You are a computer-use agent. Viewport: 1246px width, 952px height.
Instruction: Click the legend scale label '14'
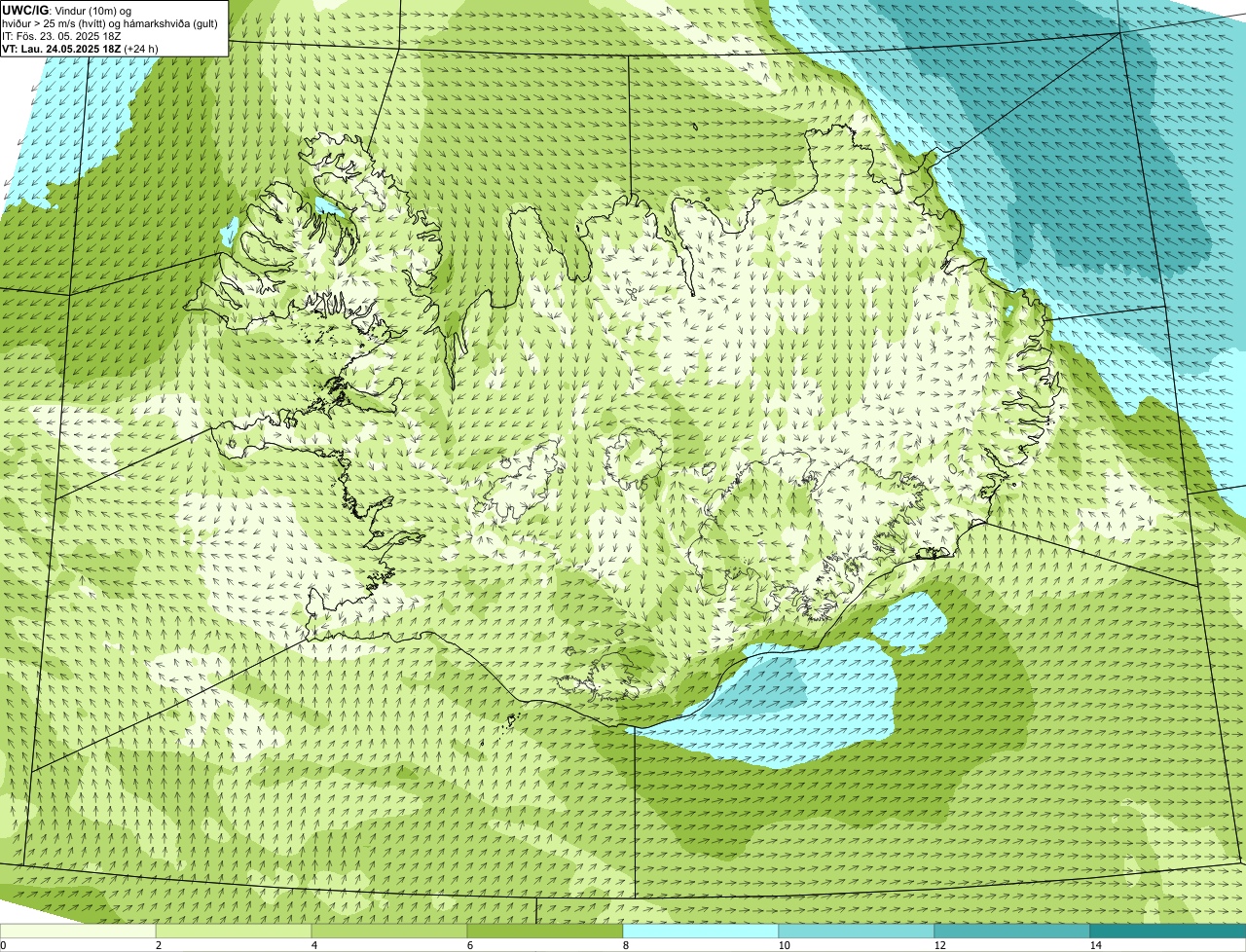click(x=1095, y=945)
